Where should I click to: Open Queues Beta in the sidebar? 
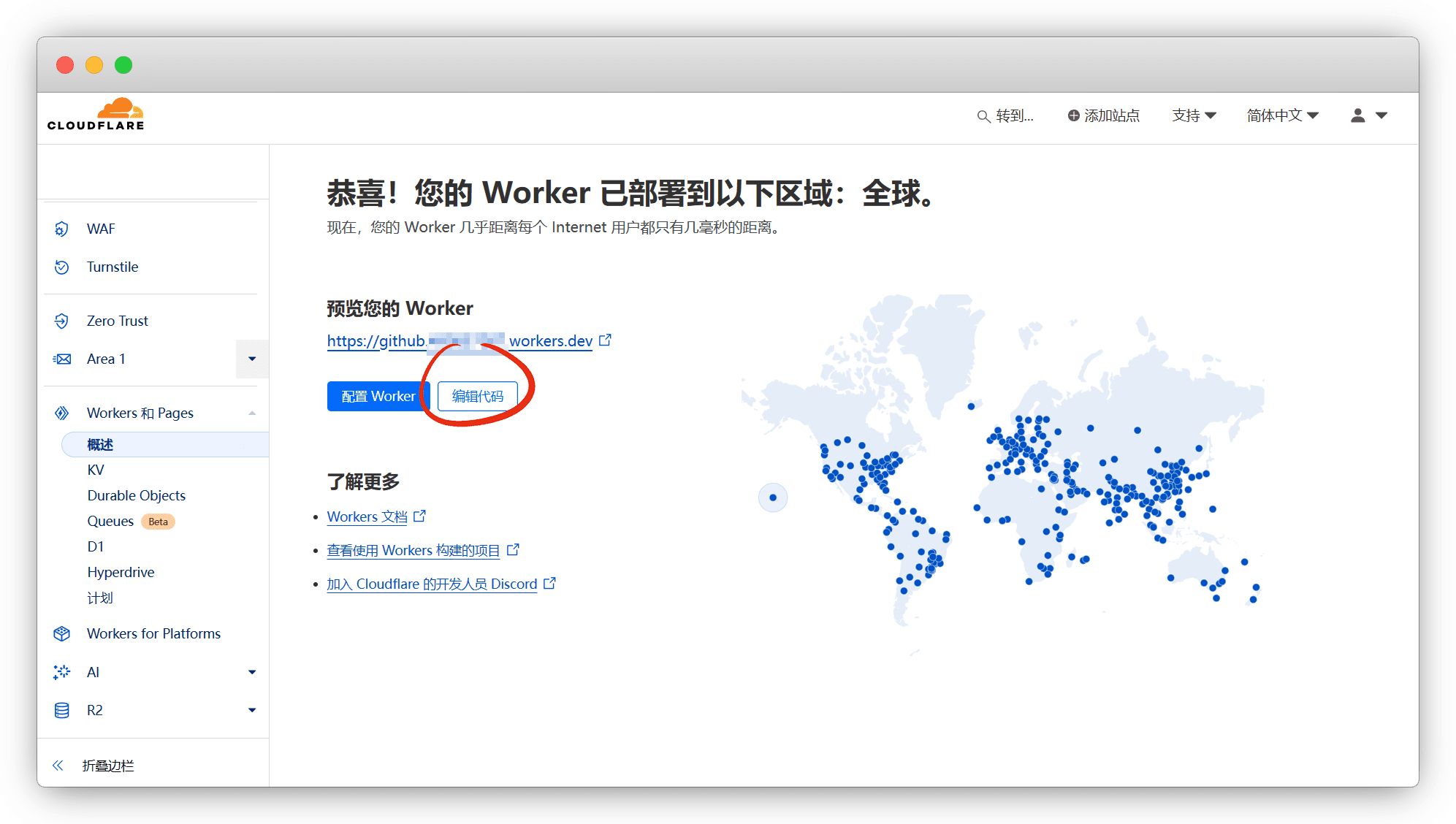point(131,521)
